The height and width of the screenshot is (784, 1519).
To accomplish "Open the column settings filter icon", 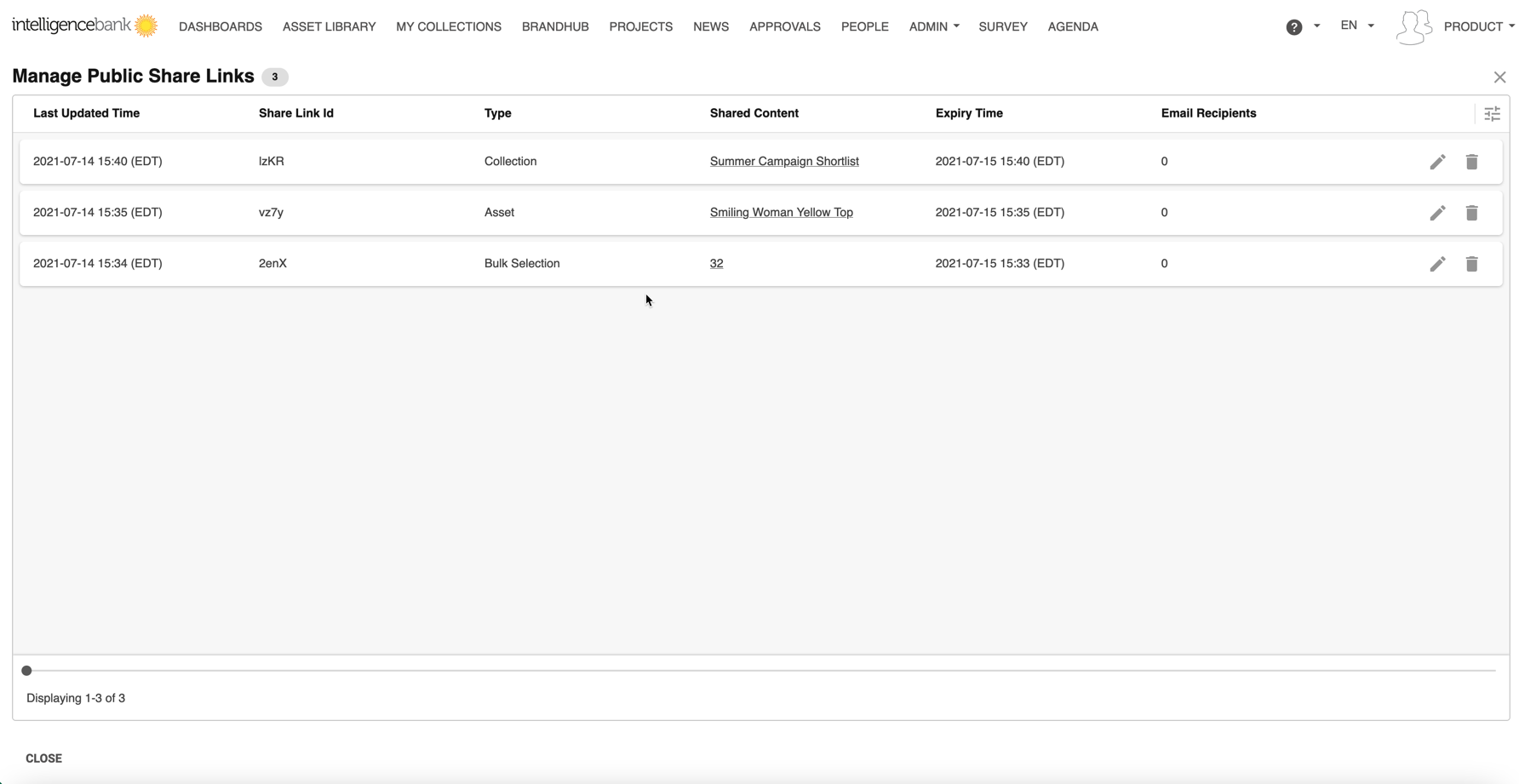I will click(x=1492, y=113).
